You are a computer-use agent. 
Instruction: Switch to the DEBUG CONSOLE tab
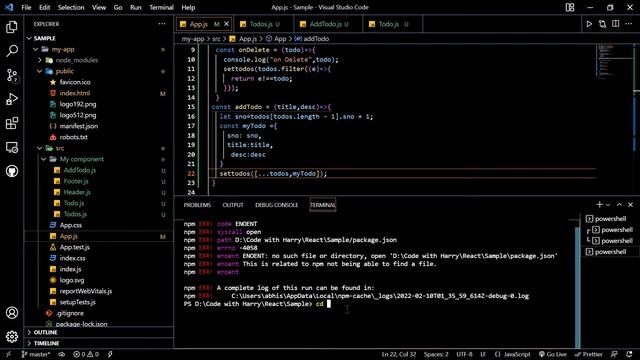tap(276, 205)
